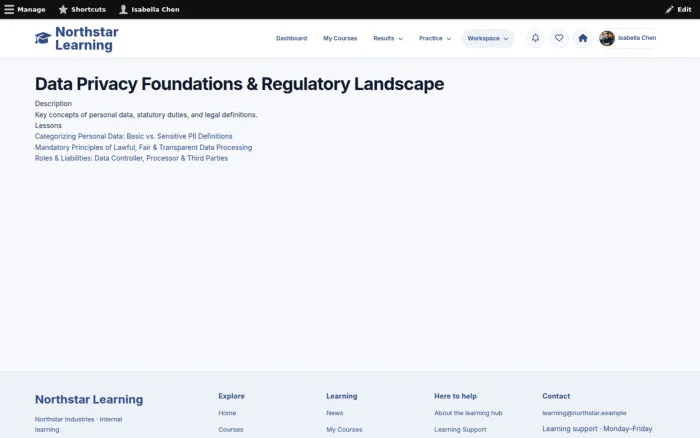Click 'Northstar Industries · Internal learning' text
This screenshot has width=700, height=438.
[x=79, y=424]
